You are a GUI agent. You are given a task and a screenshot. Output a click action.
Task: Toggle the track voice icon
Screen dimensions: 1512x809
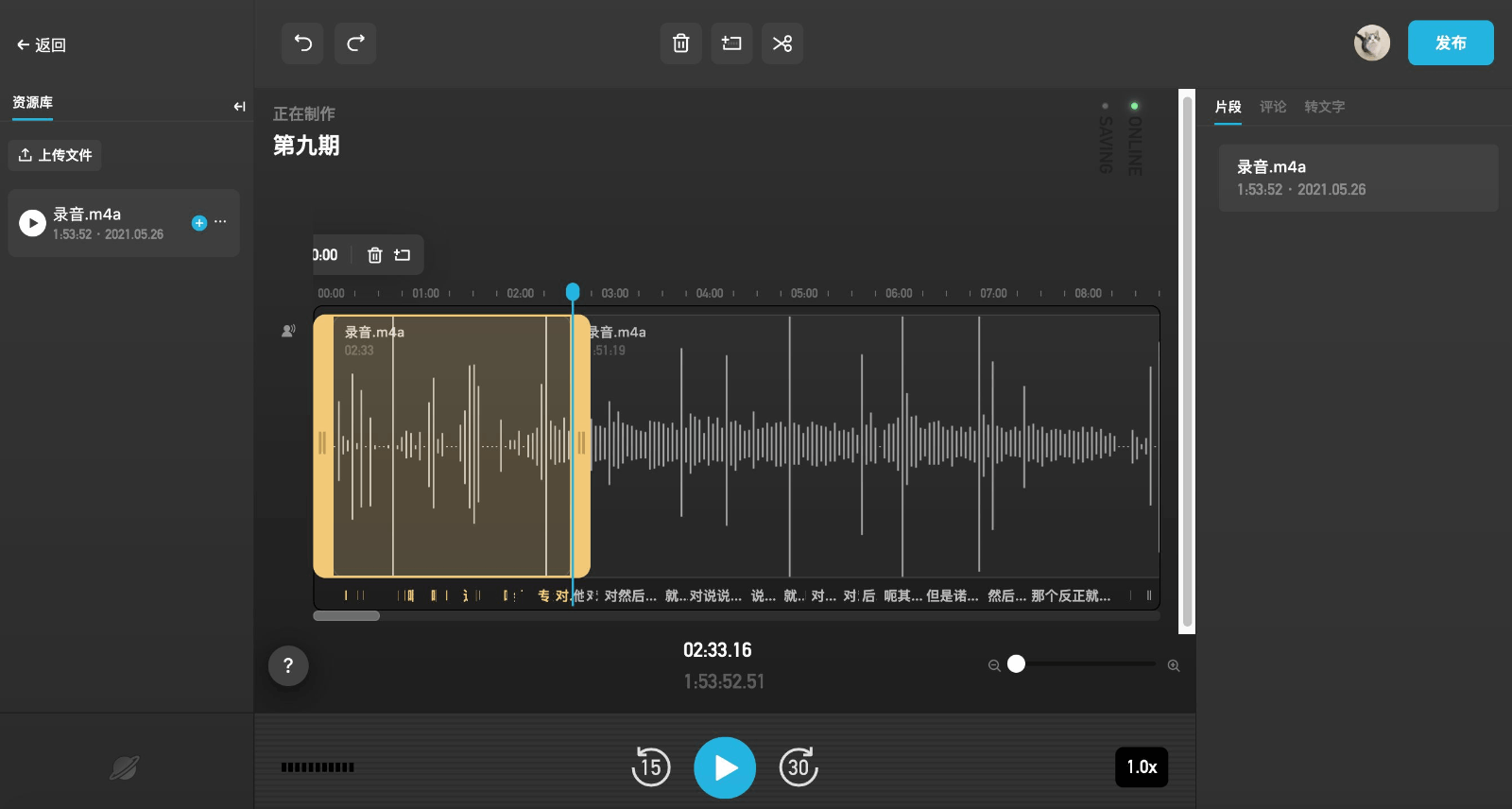point(288,331)
